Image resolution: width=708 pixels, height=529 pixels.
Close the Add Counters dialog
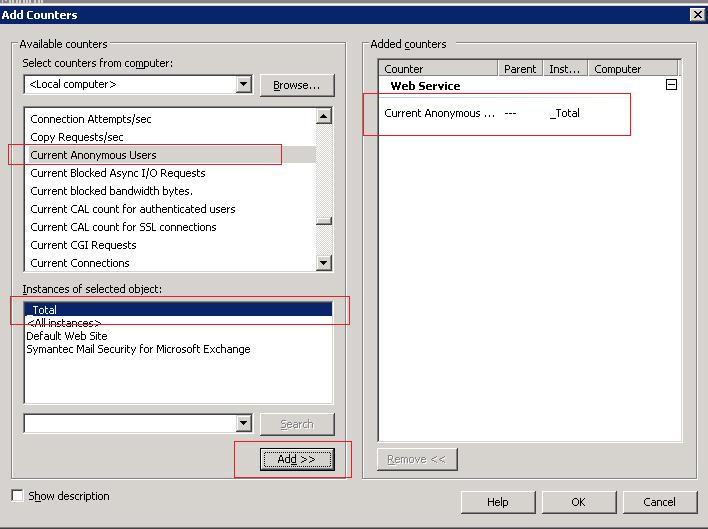[x=697, y=14]
